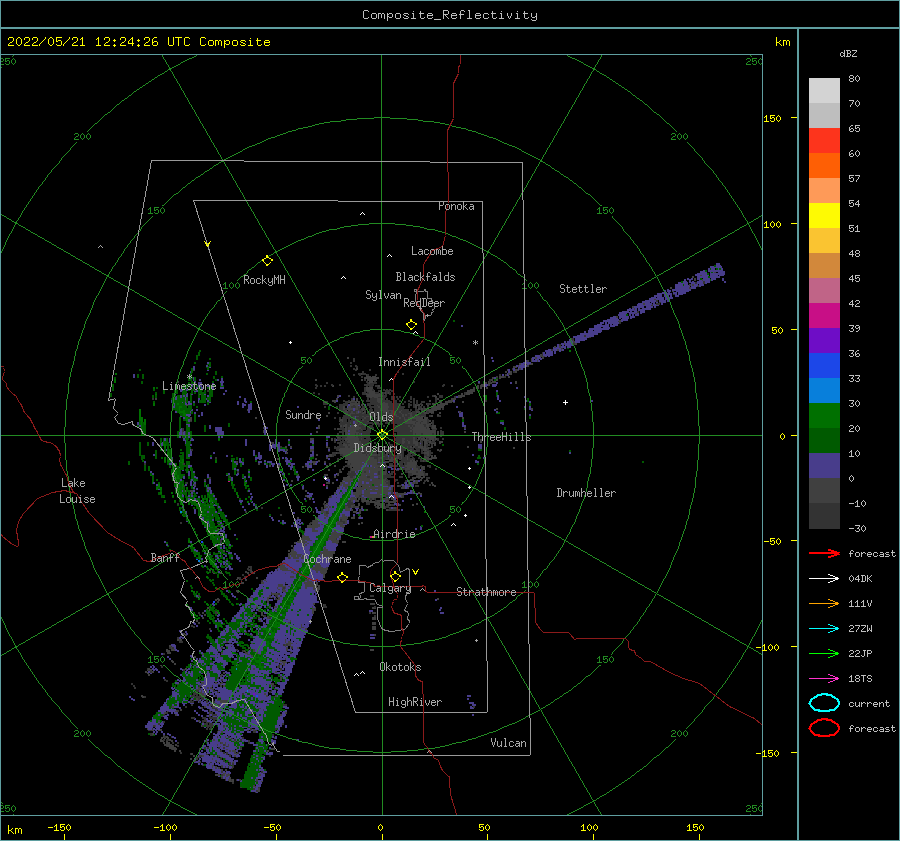
Task: Click the white 04DK arrow icon
Action: (824, 578)
